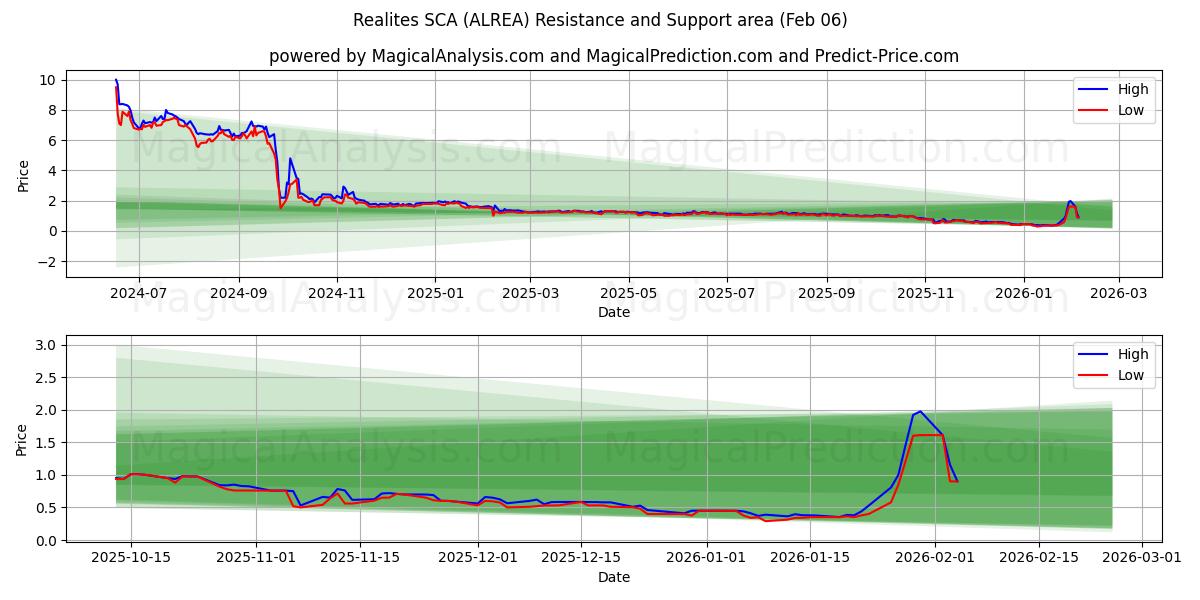This screenshot has width=1200, height=600.
Task: Click the "2026-03" tick label on top chart
Action: (1118, 293)
